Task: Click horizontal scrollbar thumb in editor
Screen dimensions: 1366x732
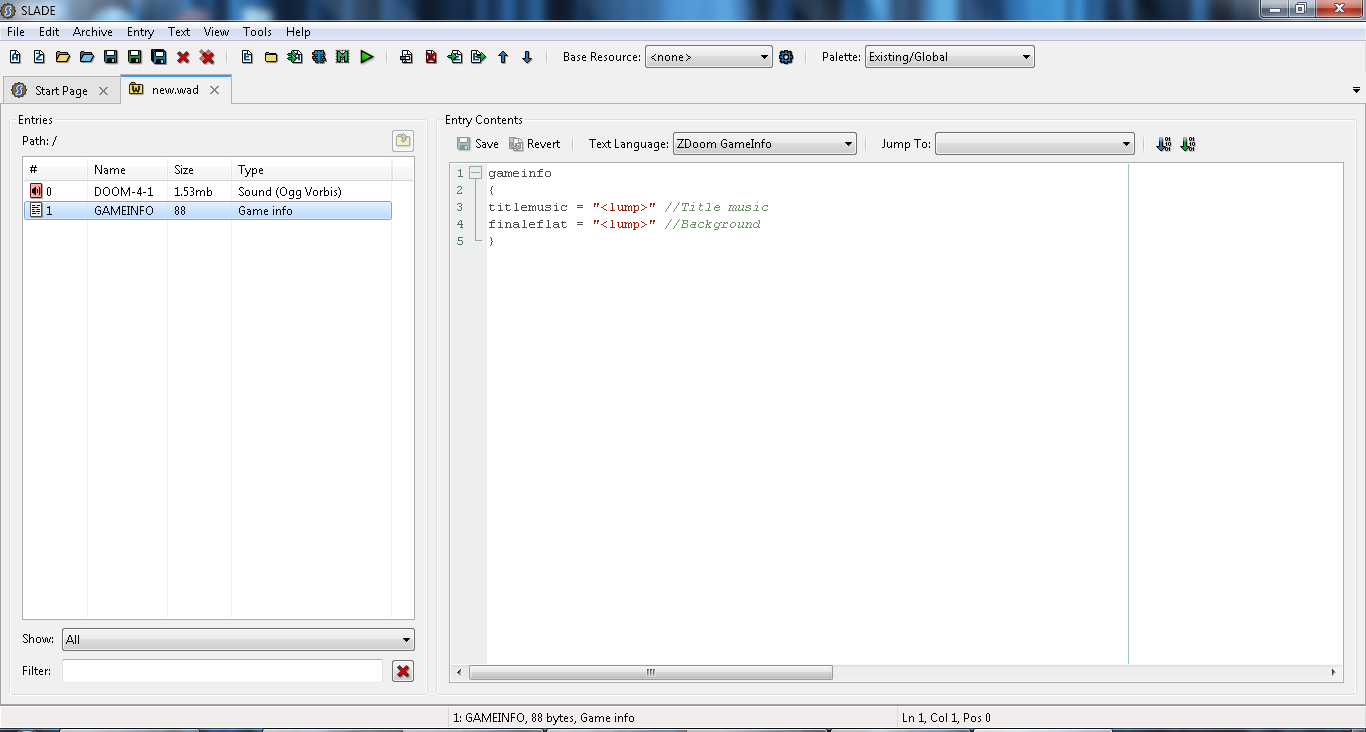Action: click(x=650, y=673)
